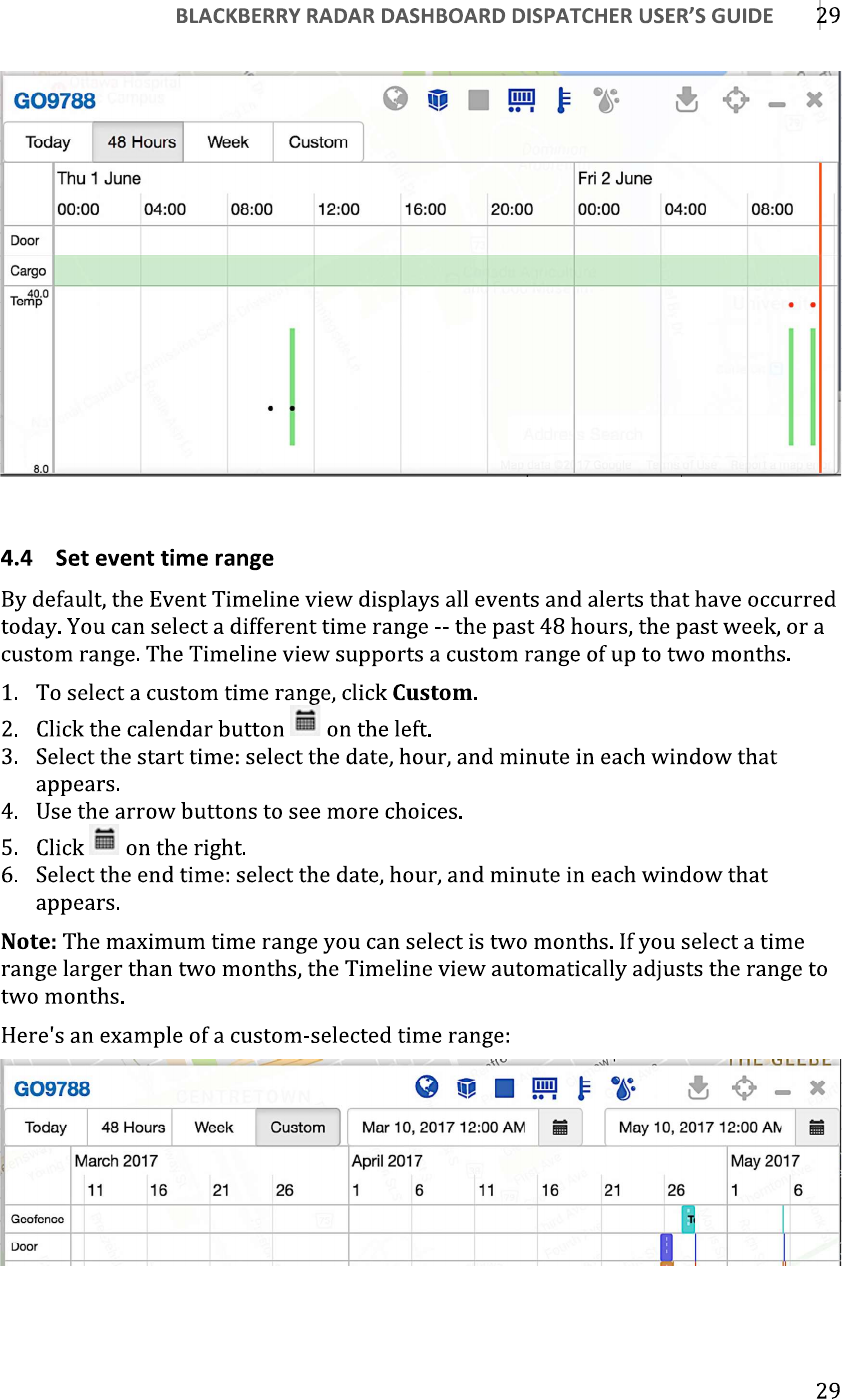842x1399 pixels.
Task: Click the GO9788 title above March 2017
Action: pos(52,1089)
